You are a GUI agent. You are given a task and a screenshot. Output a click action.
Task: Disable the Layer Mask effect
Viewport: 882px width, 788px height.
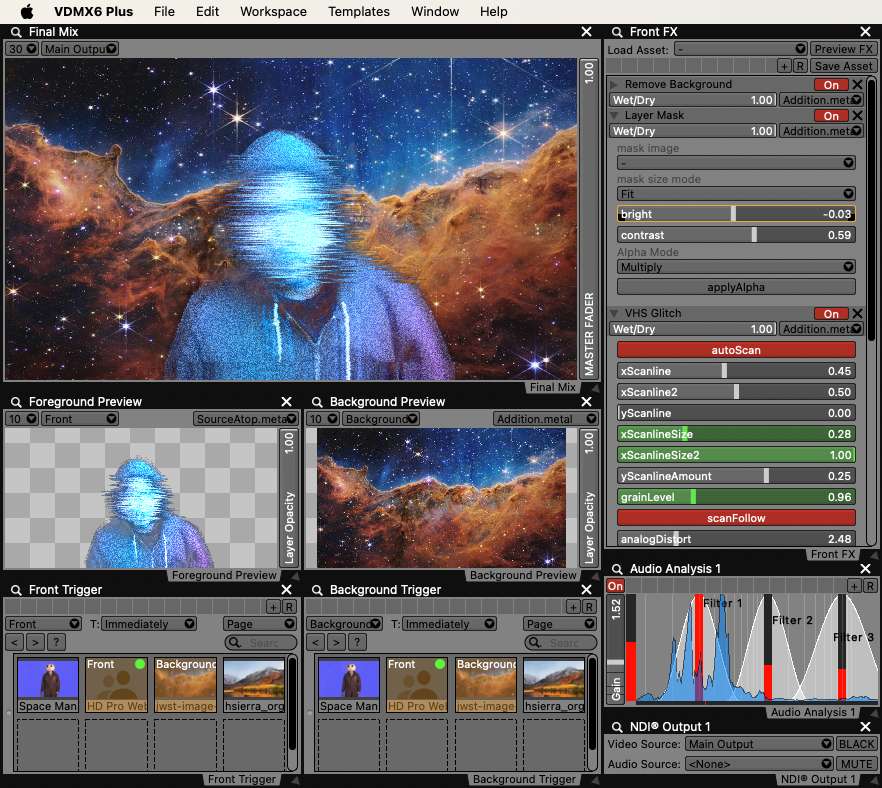click(x=830, y=116)
